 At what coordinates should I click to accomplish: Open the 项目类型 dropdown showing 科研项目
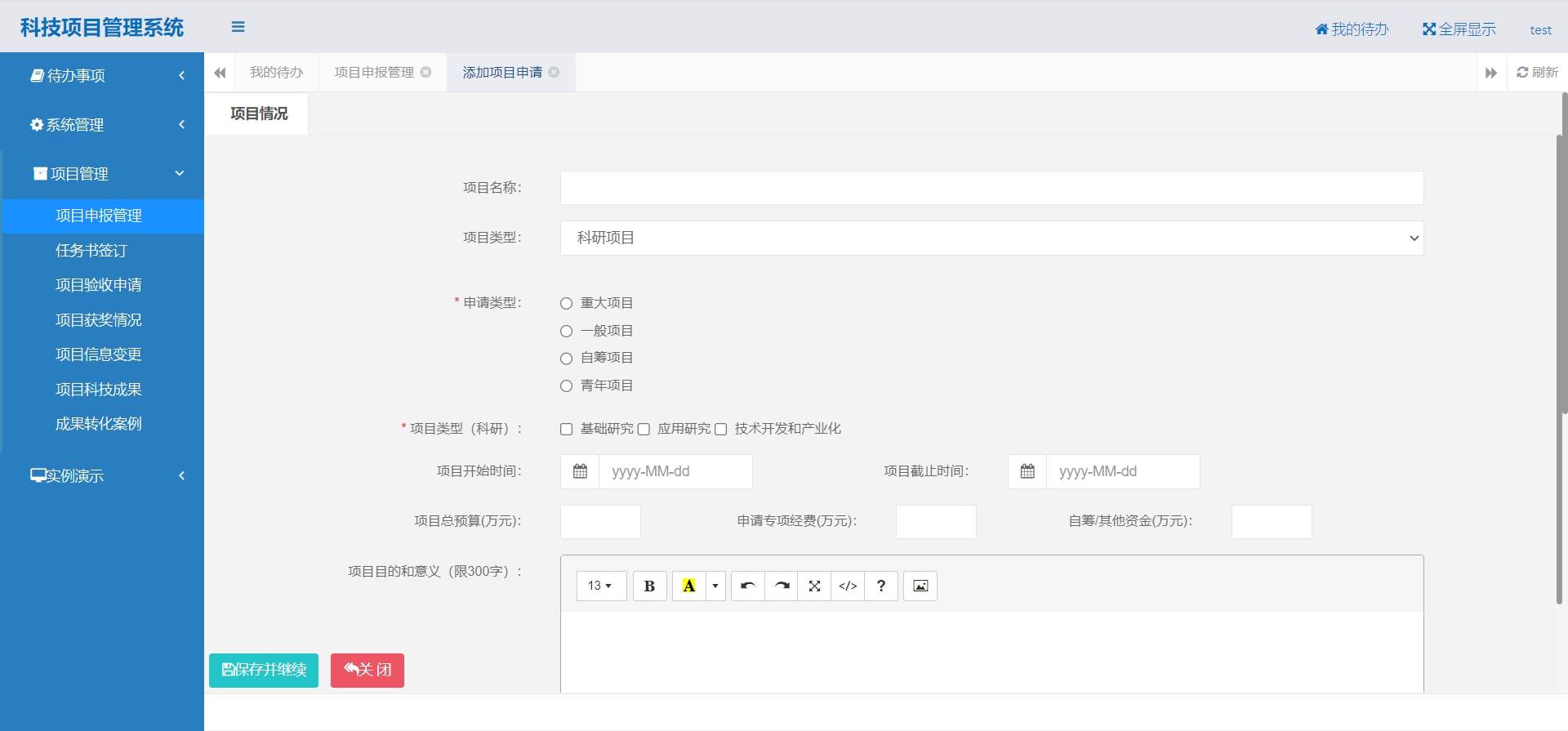[991, 238]
